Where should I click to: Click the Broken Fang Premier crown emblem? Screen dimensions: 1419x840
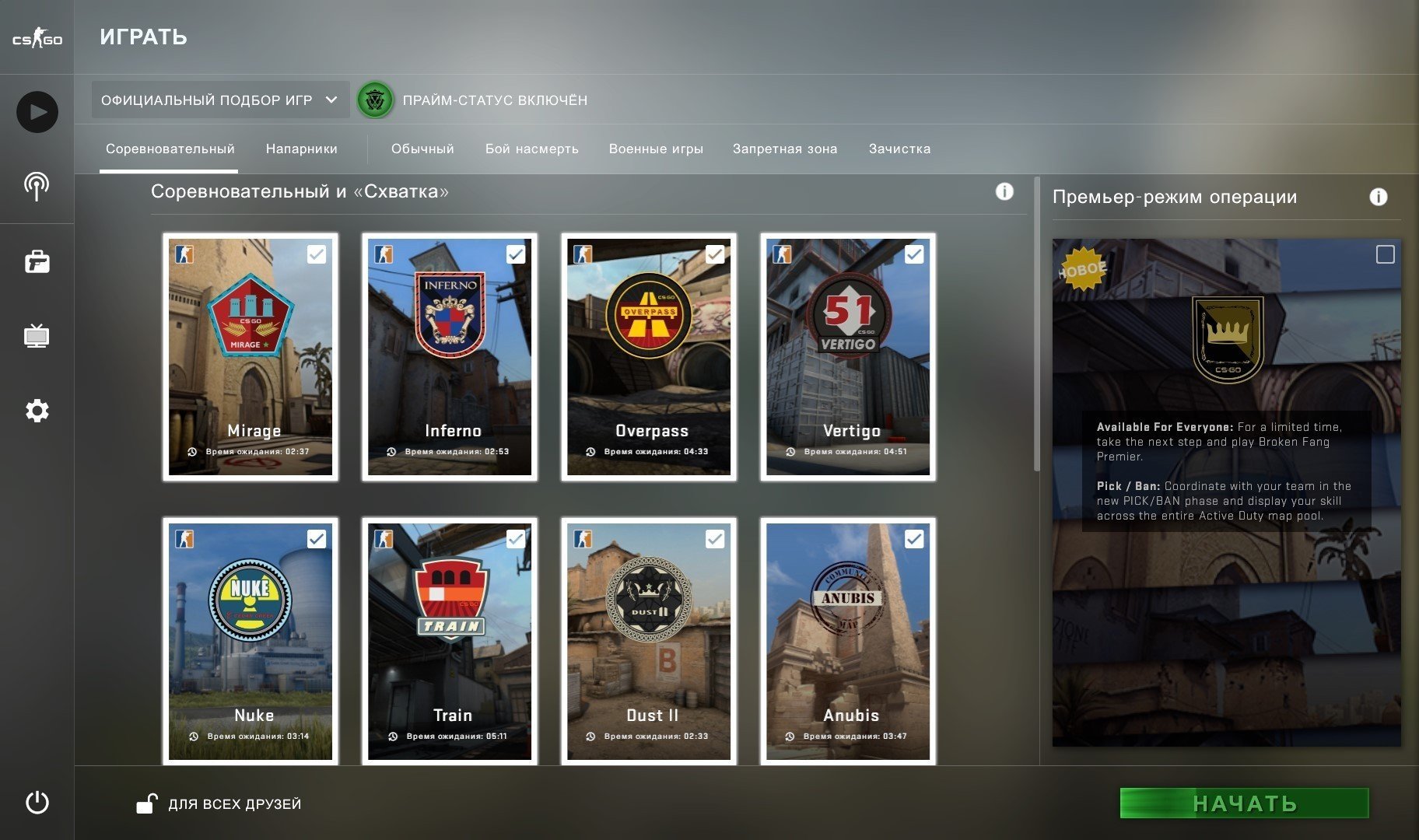pos(1228,340)
